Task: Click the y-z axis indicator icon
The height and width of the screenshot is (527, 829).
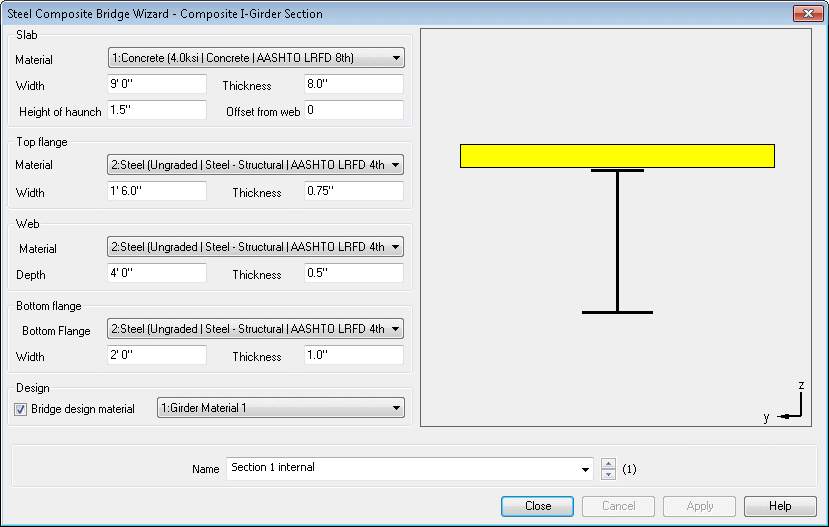Action: tap(790, 406)
